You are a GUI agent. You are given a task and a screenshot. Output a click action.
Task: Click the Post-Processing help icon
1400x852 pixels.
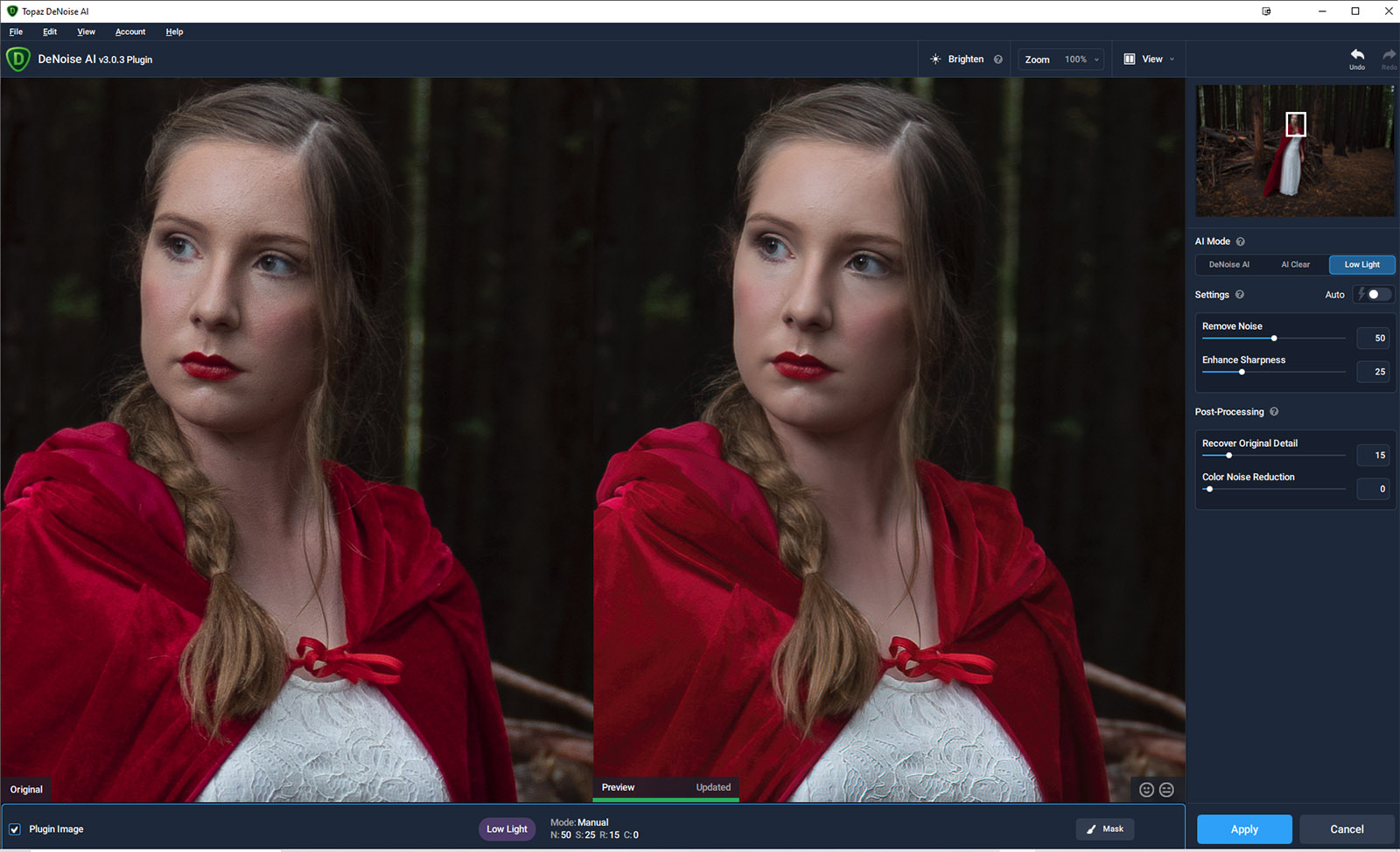click(1274, 412)
